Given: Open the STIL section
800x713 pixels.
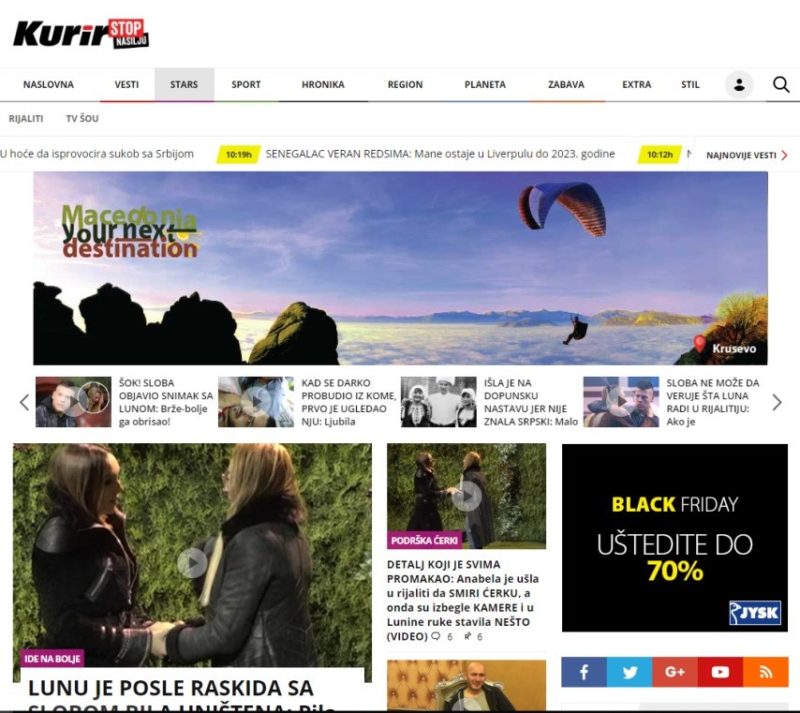Looking at the screenshot, I should 690,85.
